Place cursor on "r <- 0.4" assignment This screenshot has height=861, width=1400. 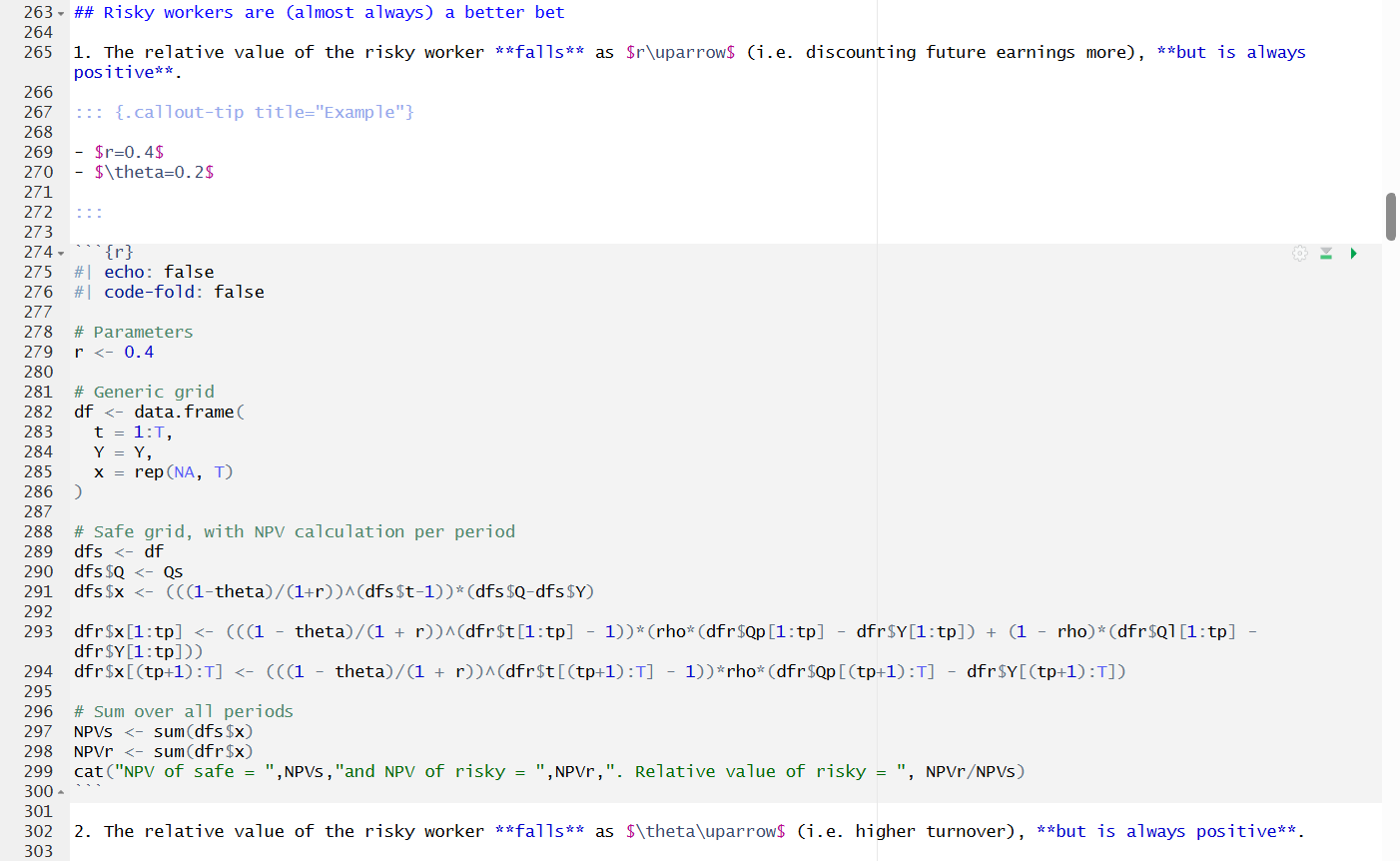(x=114, y=352)
